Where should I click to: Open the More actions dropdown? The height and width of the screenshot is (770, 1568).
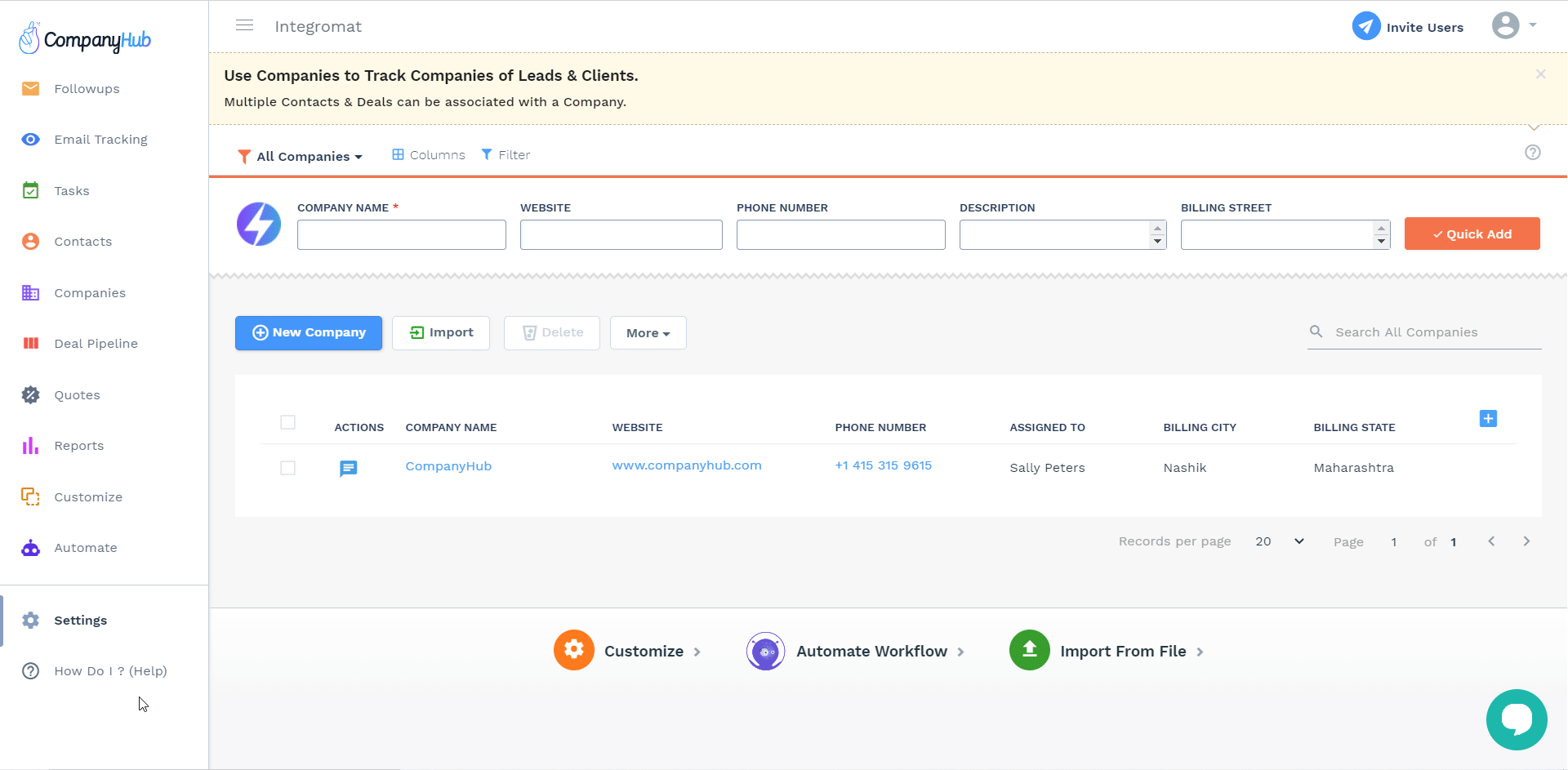pos(648,333)
